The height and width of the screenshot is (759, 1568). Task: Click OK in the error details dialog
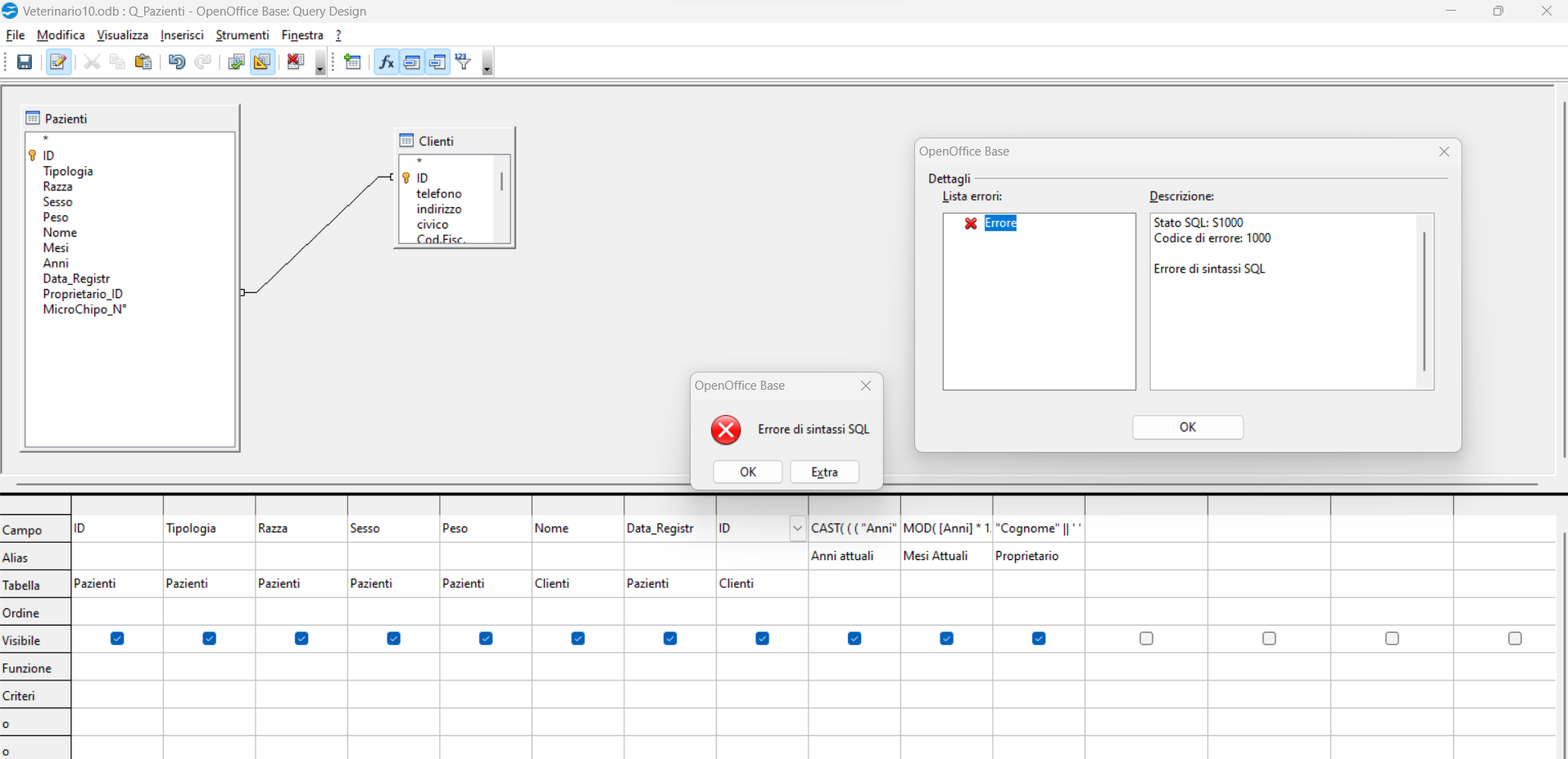click(x=1188, y=427)
